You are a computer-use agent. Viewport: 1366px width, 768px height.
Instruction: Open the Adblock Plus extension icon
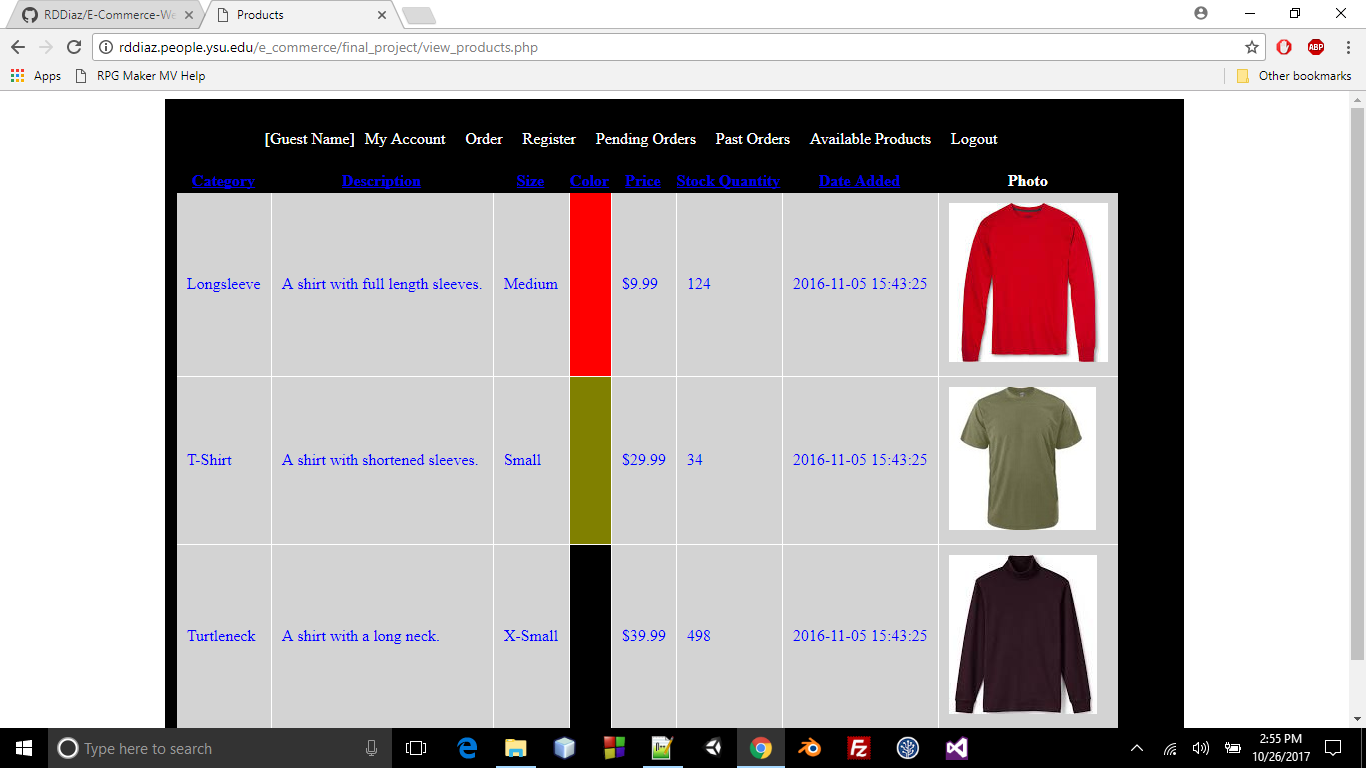(x=1316, y=47)
